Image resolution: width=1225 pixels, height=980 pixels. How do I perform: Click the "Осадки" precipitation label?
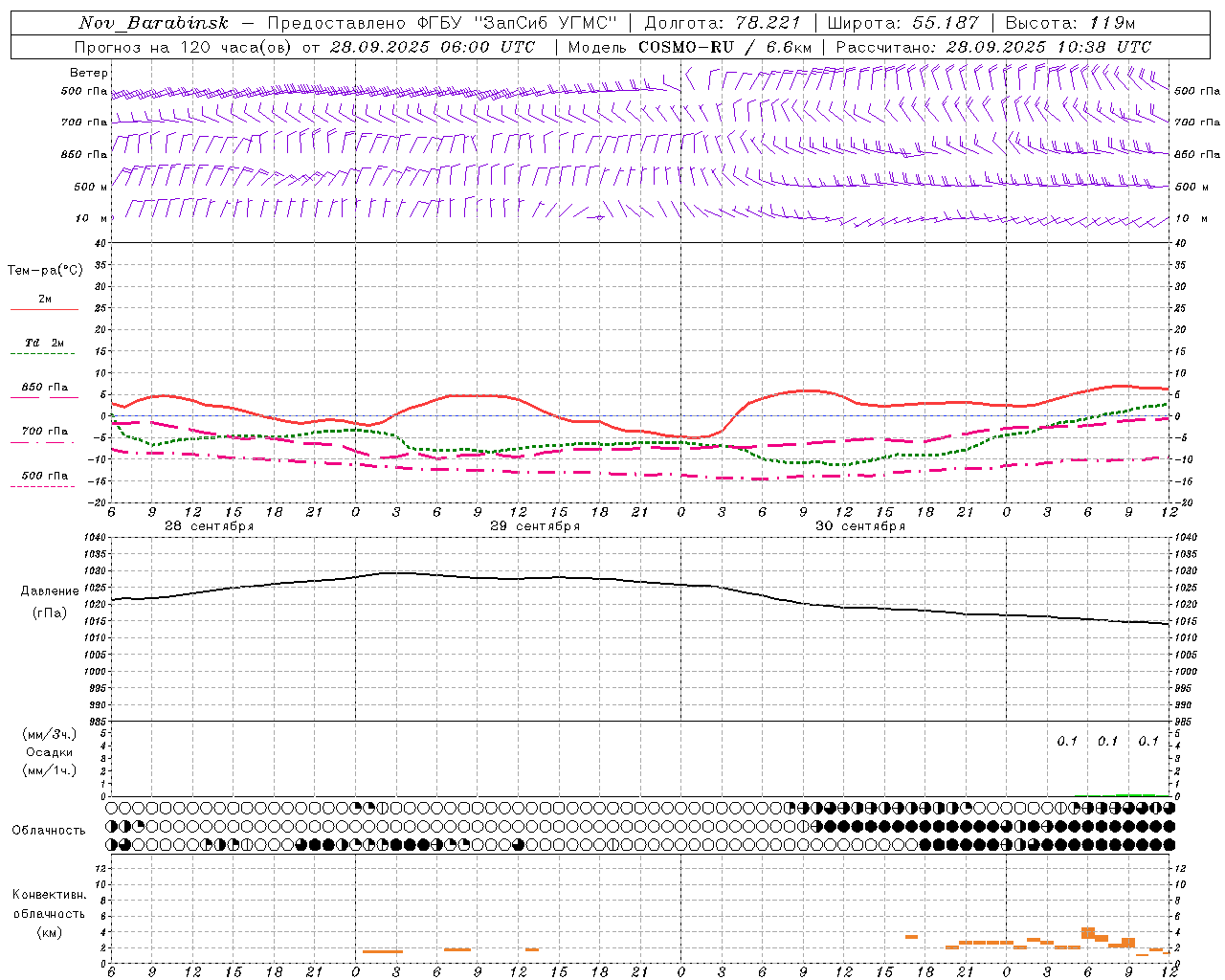point(50,752)
